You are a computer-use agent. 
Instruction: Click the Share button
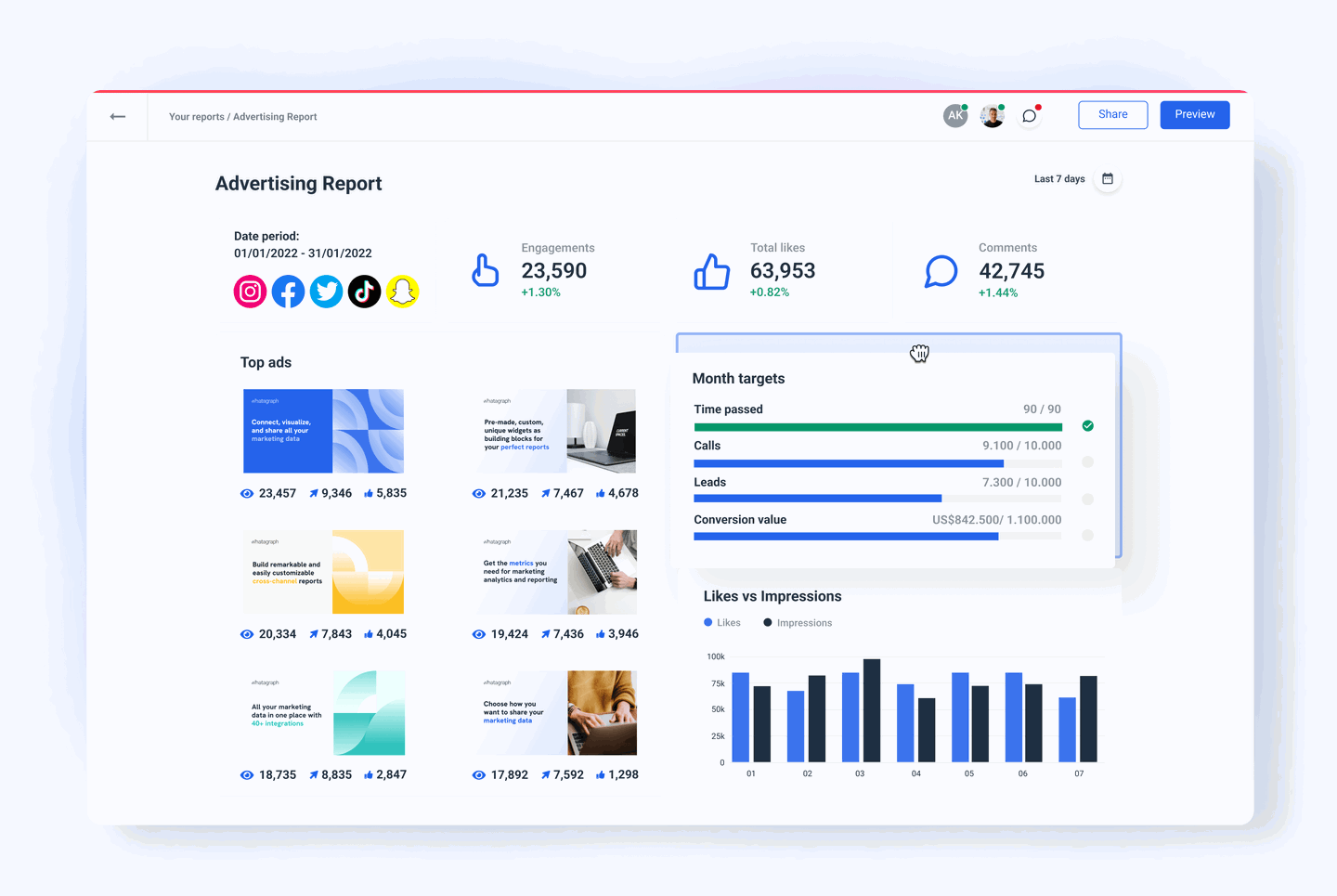coord(1112,114)
